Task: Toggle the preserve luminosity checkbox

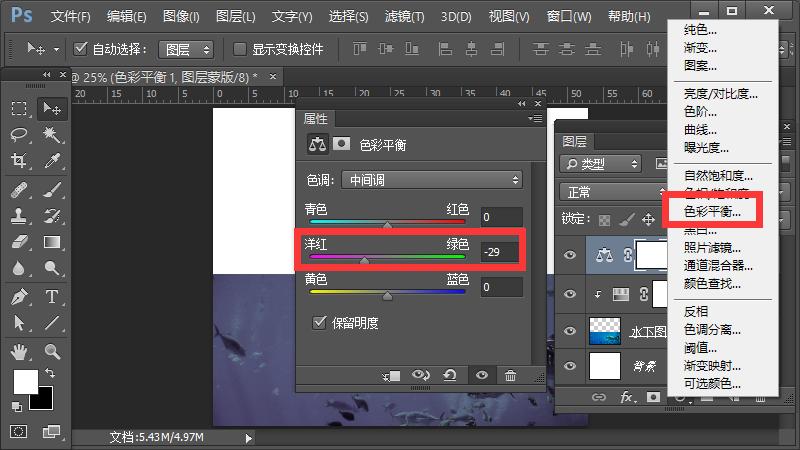Action: [x=319, y=322]
